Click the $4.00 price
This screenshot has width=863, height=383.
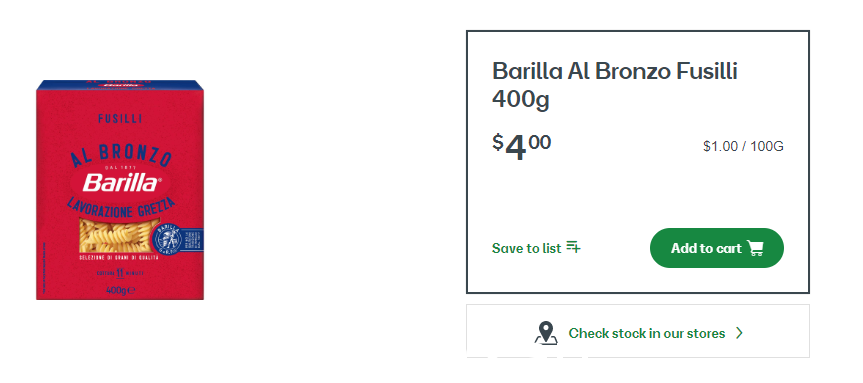click(x=521, y=147)
